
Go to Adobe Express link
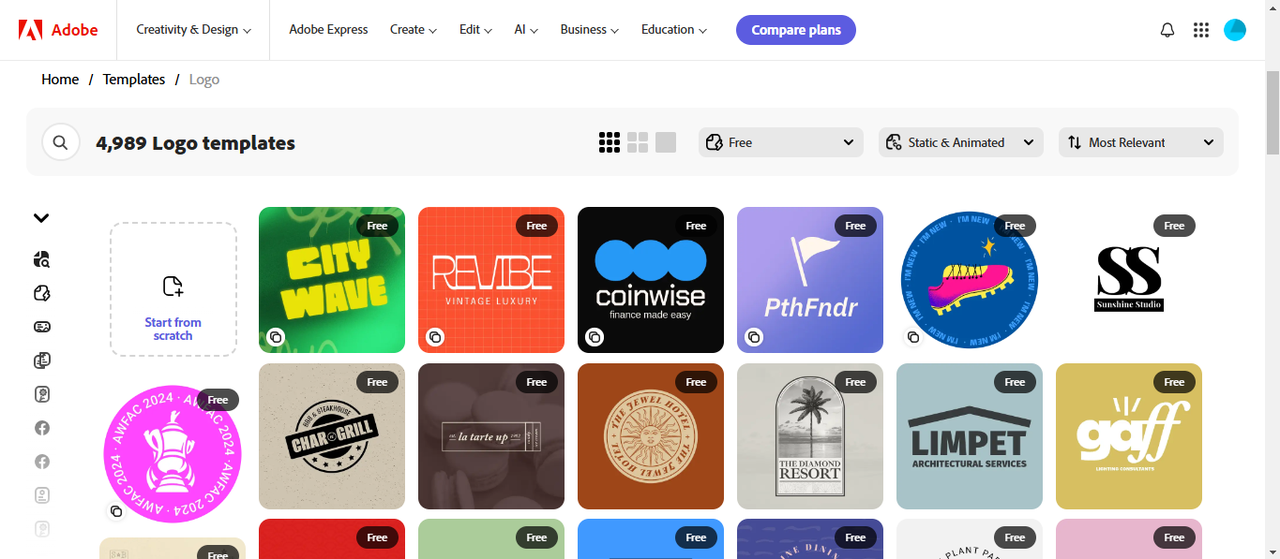[x=329, y=30]
